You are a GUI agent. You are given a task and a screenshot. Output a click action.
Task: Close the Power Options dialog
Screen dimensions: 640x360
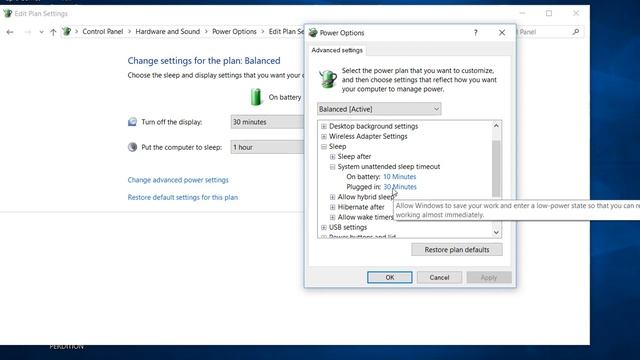[x=502, y=33]
